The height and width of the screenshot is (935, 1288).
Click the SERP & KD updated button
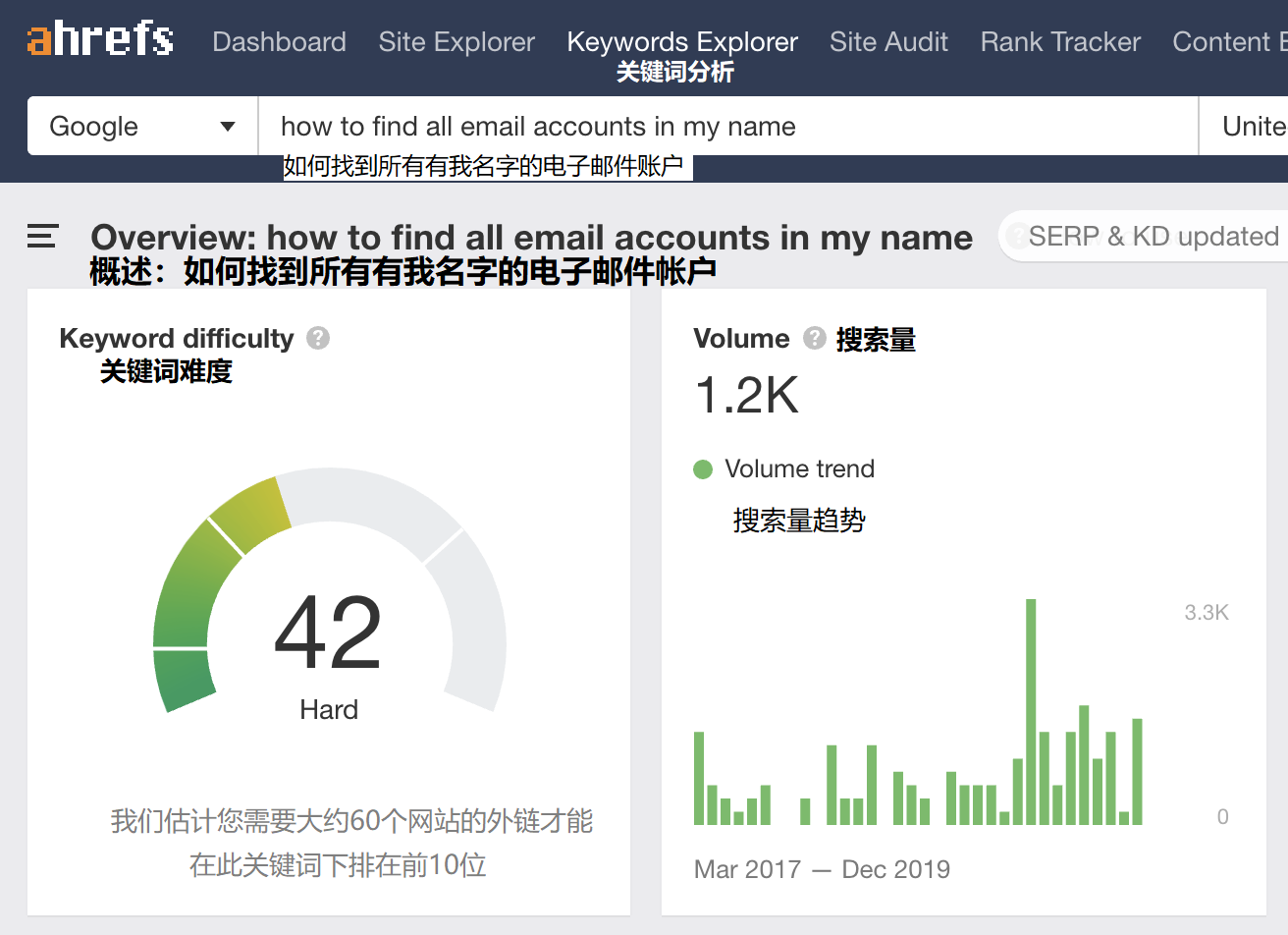tap(1144, 237)
